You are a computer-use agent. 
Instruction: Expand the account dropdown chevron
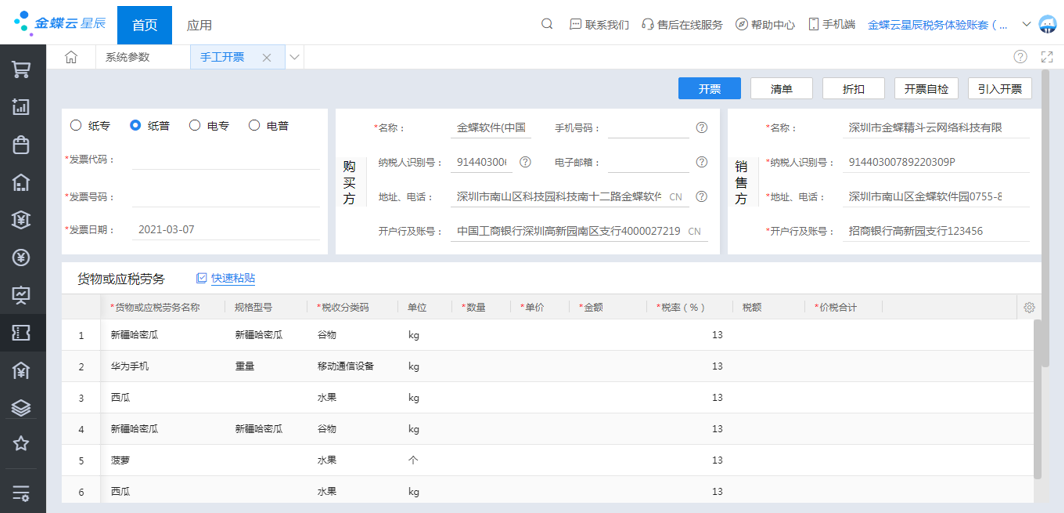[1027, 24]
